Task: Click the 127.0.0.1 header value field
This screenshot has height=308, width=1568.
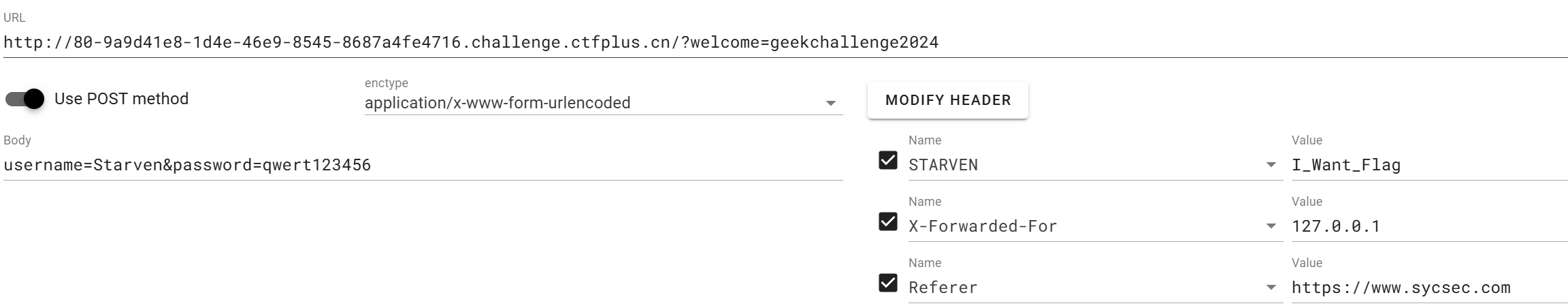Action: pyautogui.click(x=1429, y=226)
